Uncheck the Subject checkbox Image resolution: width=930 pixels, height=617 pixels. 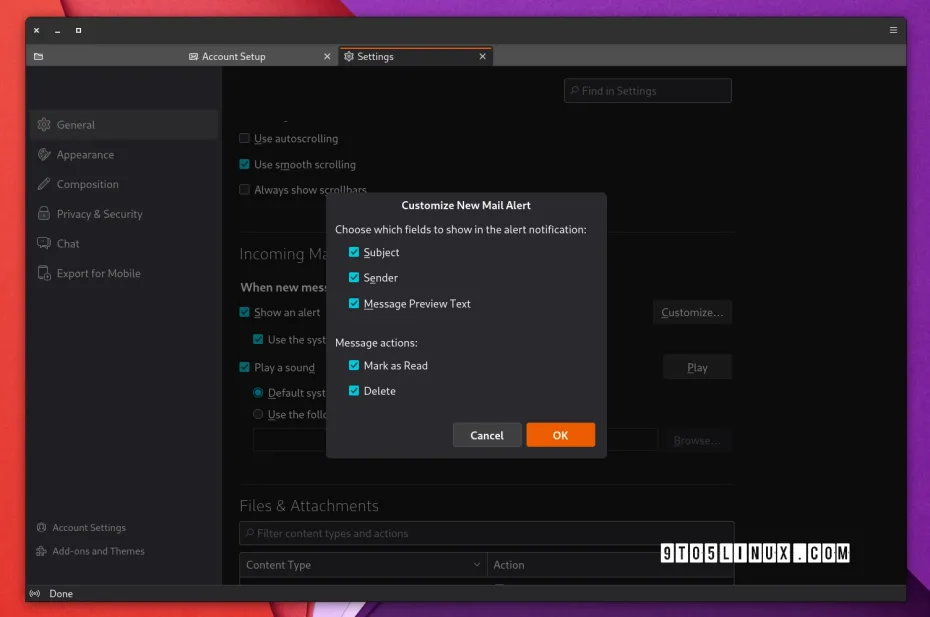[x=353, y=252]
